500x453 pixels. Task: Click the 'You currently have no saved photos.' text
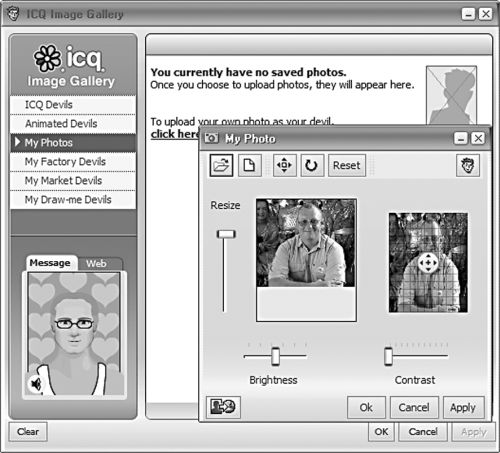(248, 72)
